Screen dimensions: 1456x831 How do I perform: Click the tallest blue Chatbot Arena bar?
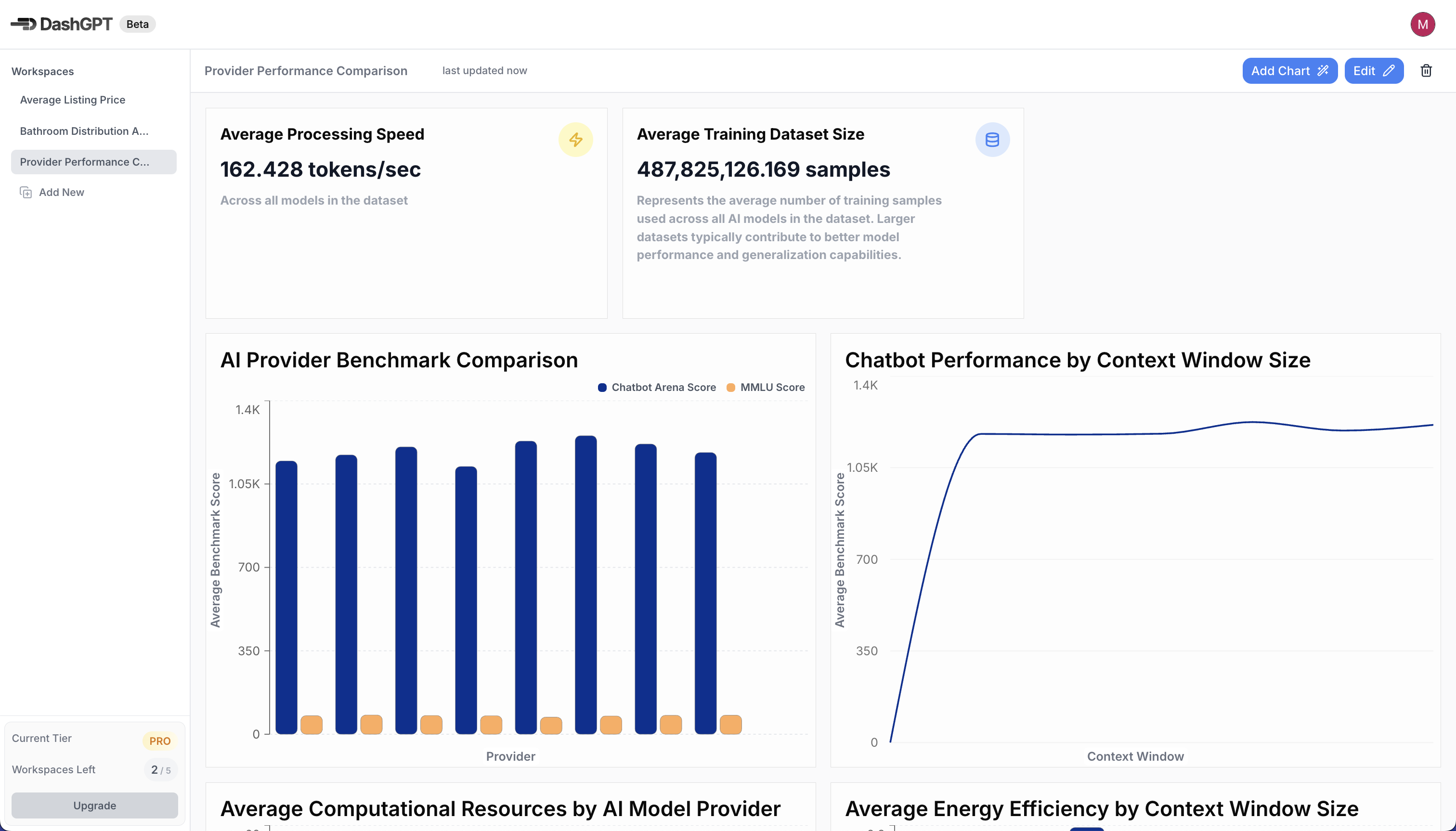click(x=585, y=582)
